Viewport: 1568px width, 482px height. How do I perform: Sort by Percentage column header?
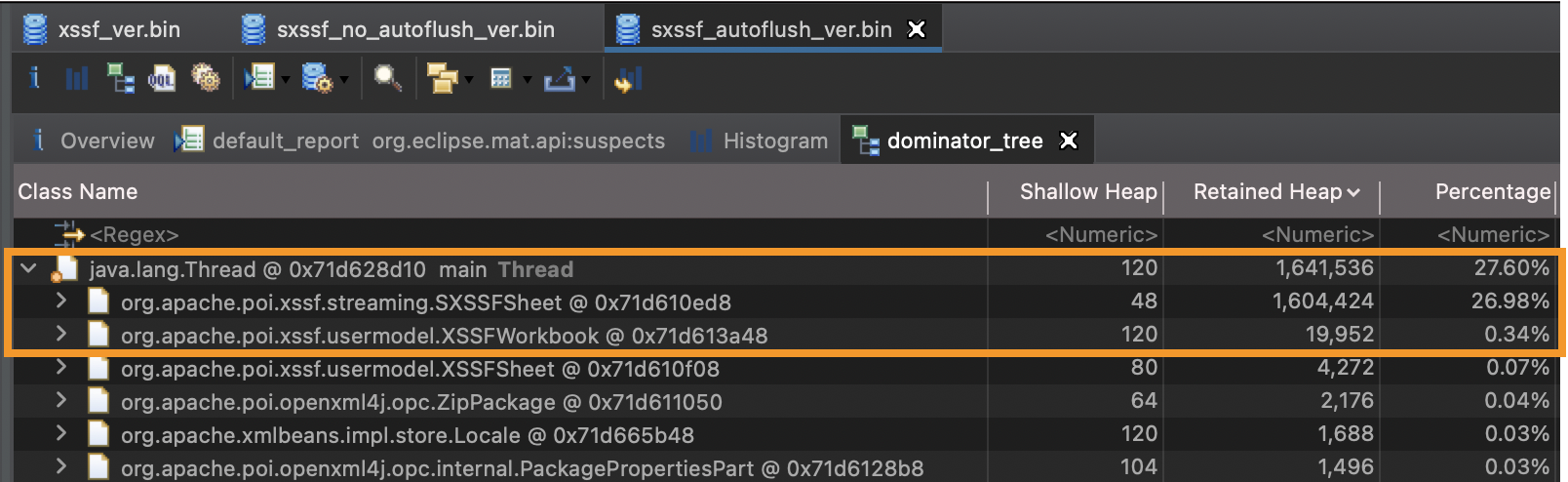point(1468,192)
